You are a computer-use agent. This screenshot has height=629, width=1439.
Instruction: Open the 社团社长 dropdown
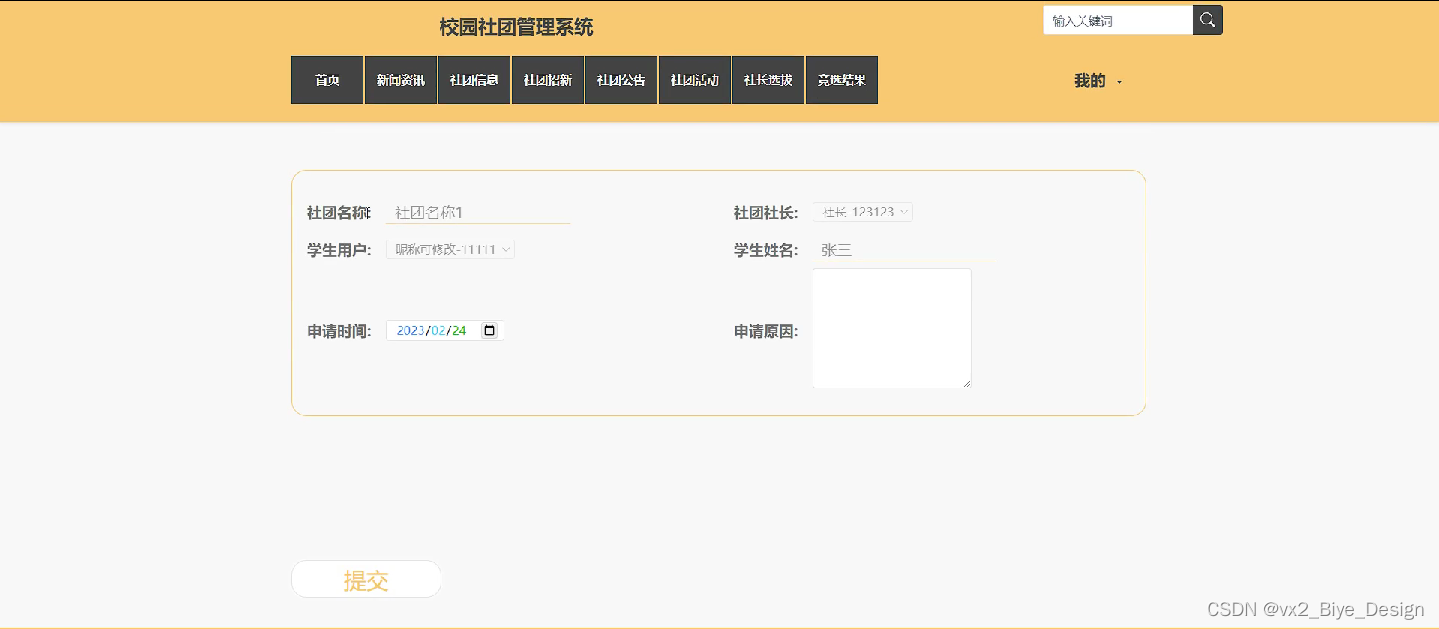[863, 212]
